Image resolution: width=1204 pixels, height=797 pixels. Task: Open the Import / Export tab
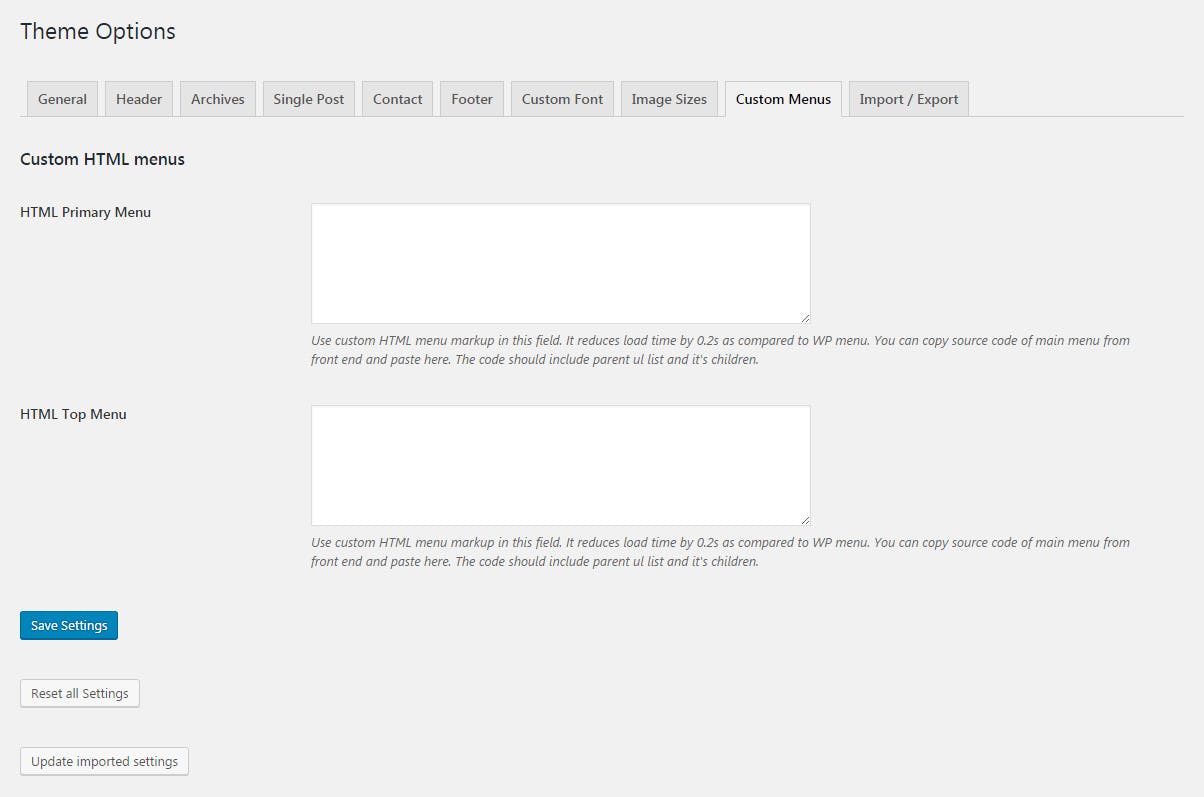click(x=909, y=99)
